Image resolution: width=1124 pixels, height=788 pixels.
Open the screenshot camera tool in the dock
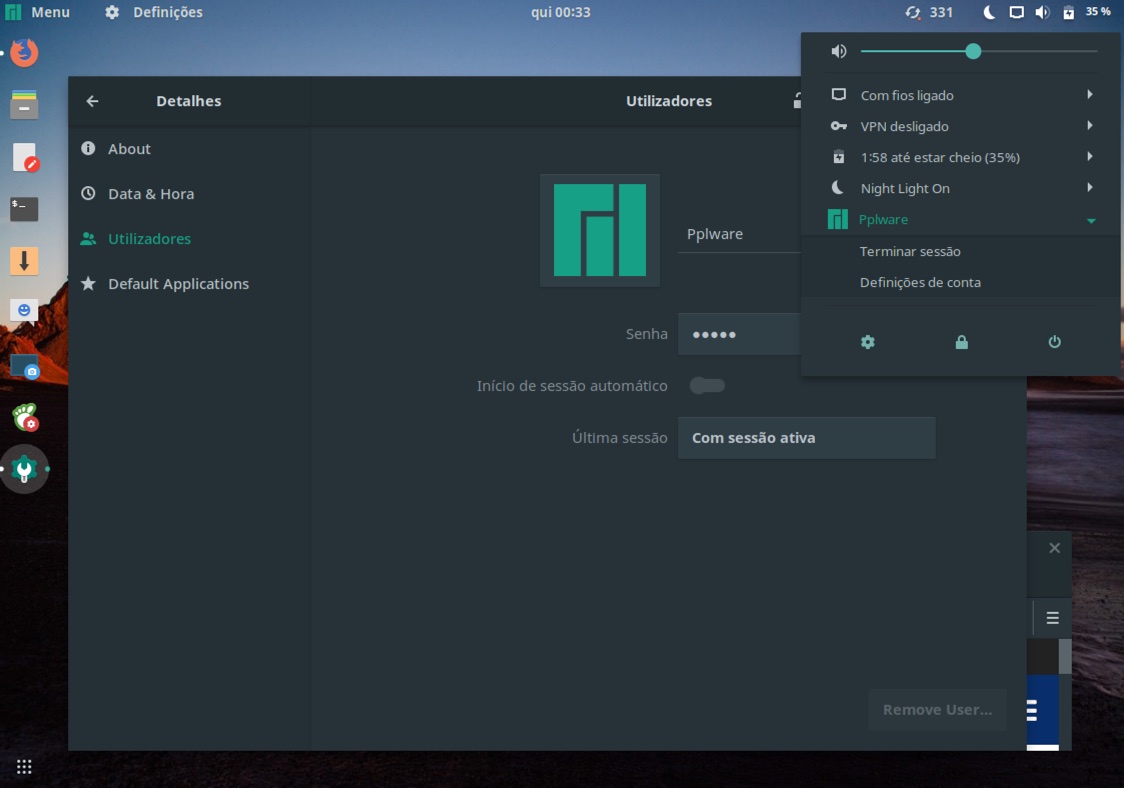coord(22,366)
